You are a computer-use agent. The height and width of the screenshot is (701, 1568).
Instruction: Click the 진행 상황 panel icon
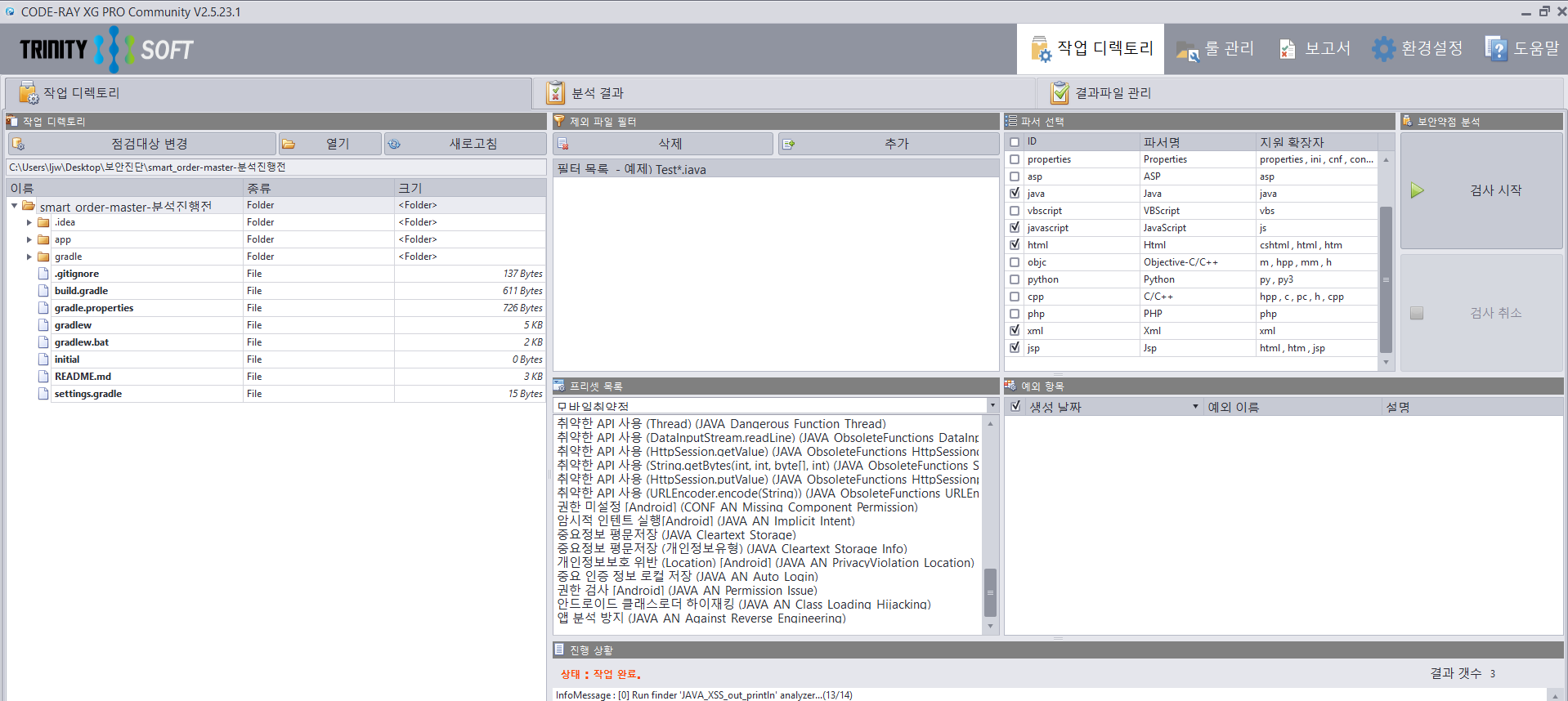tap(559, 650)
